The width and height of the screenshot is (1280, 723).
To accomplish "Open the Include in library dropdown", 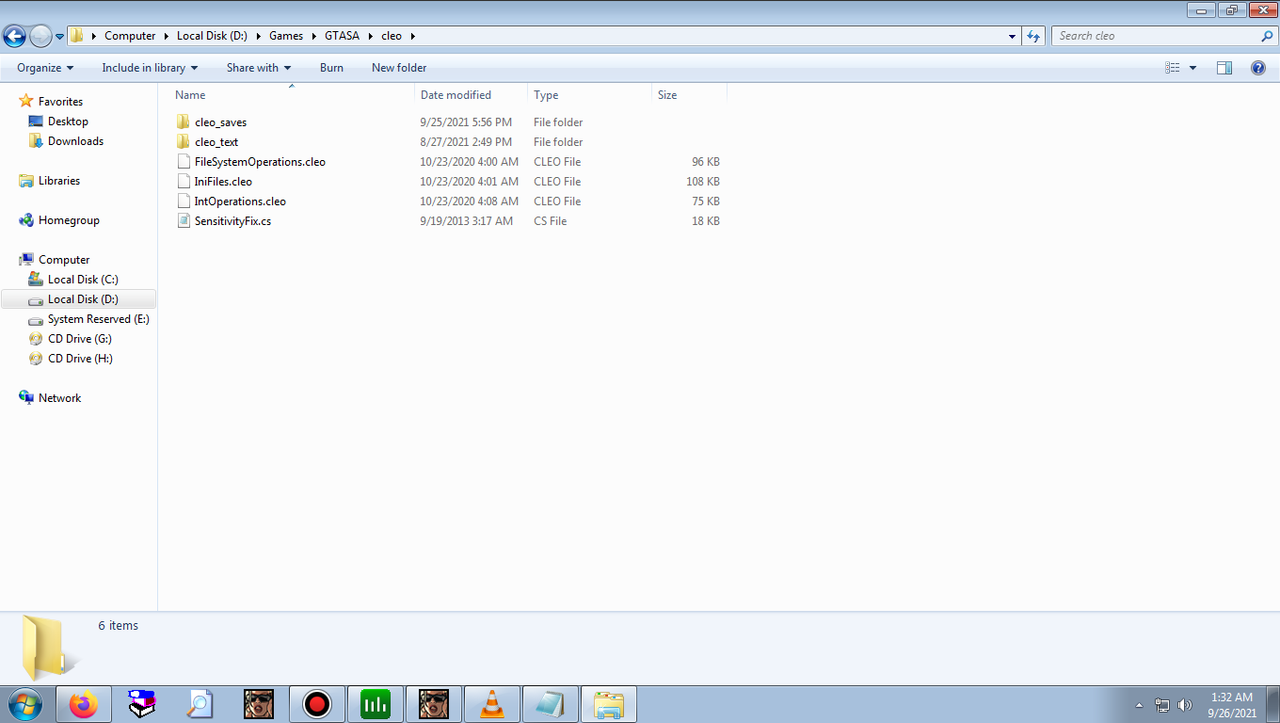I will point(150,68).
